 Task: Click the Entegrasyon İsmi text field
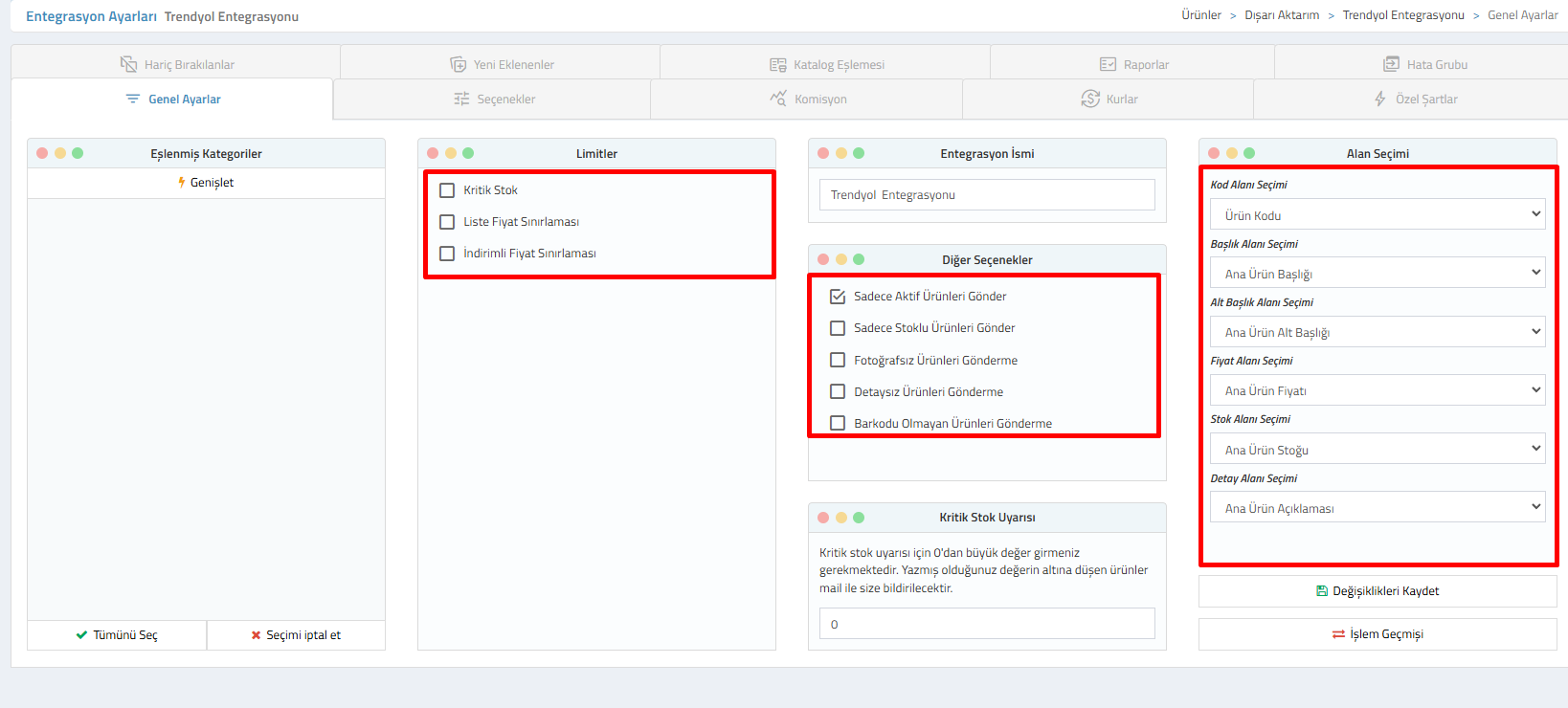point(987,195)
